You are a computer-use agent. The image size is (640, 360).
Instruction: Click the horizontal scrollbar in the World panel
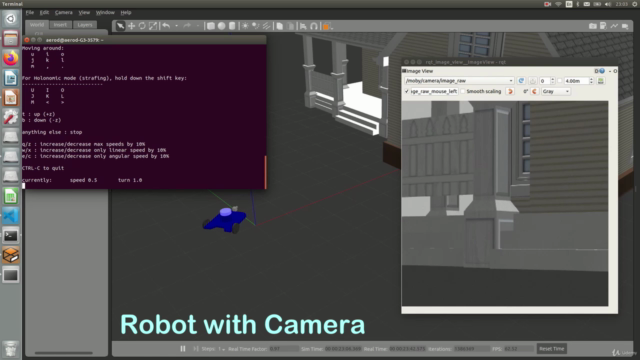(x=63, y=353)
